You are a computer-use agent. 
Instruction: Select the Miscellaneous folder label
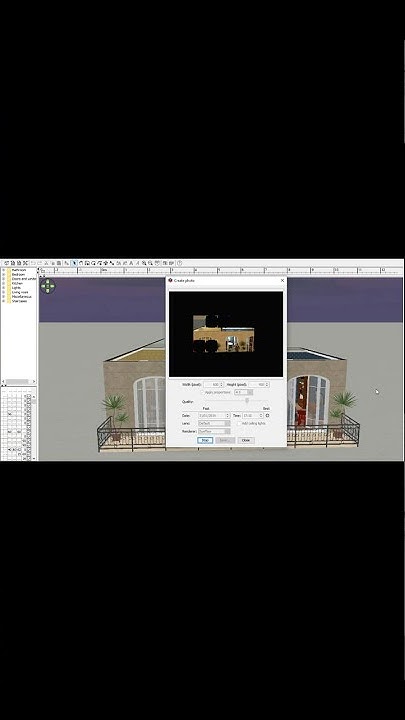(x=22, y=297)
